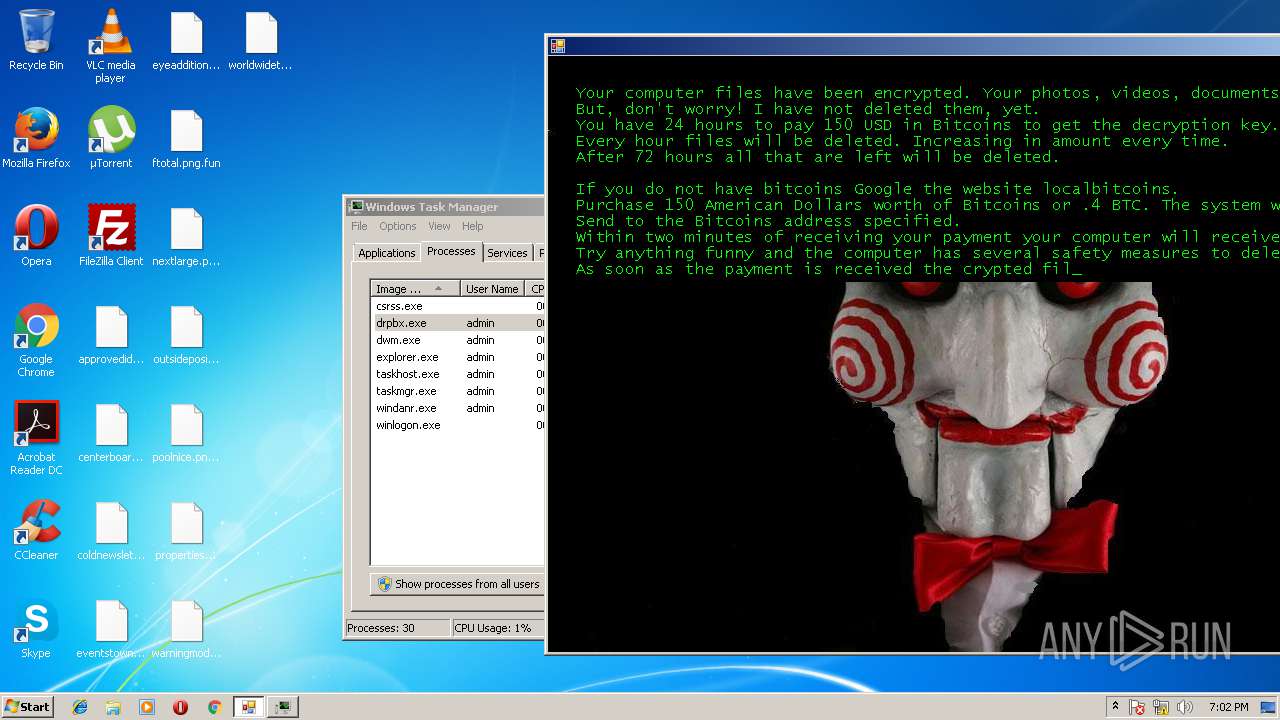Click CPU Usage: 1% status entry
Image resolution: width=1280 pixels, height=720 pixels.
[x=497, y=628]
